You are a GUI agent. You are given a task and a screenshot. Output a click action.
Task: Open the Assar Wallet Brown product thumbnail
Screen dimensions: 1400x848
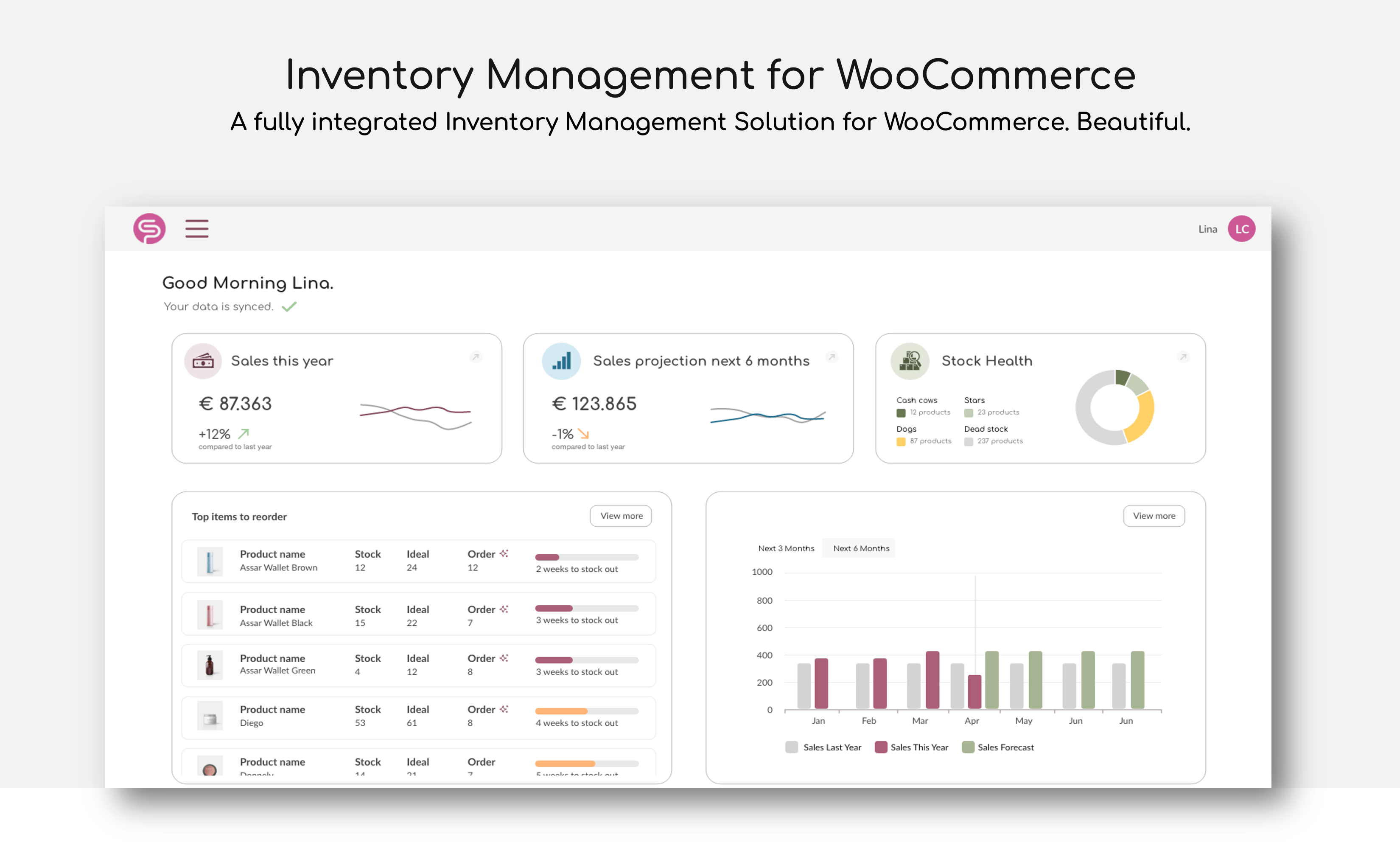(210, 562)
